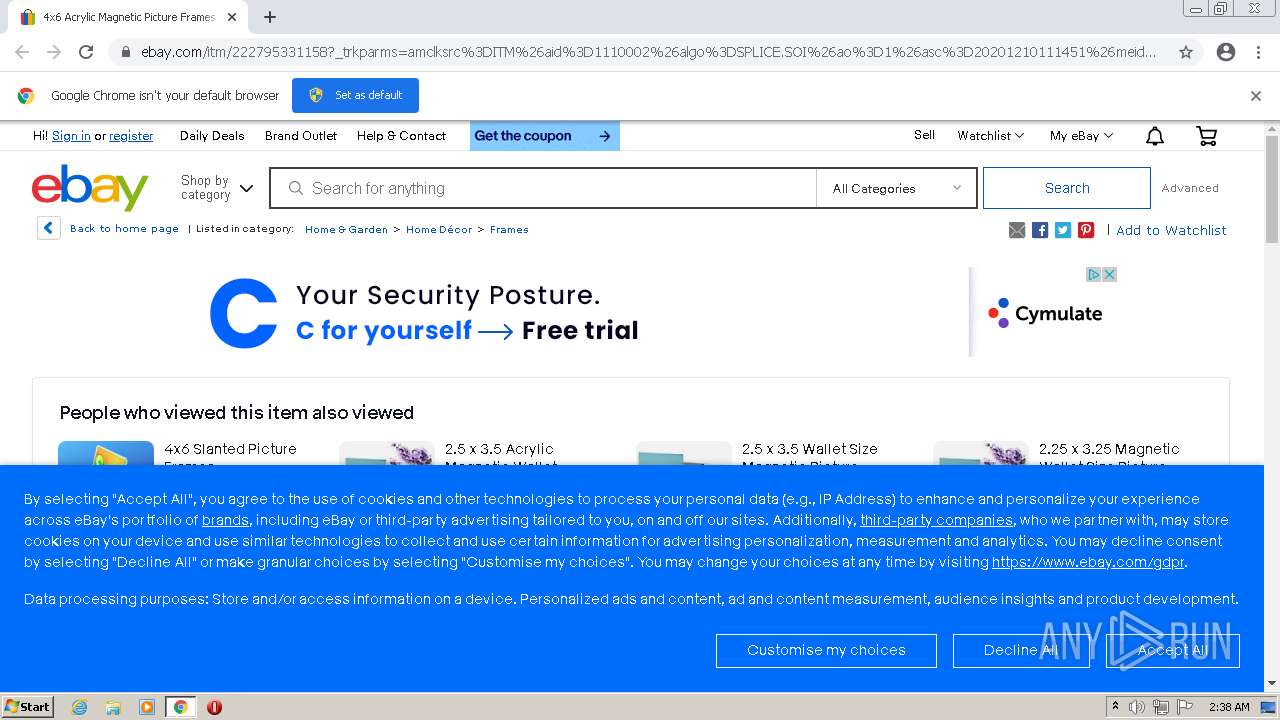The width and height of the screenshot is (1280, 720).
Task: Close the current eBay browser tab
Action: [x=232, y=17]
